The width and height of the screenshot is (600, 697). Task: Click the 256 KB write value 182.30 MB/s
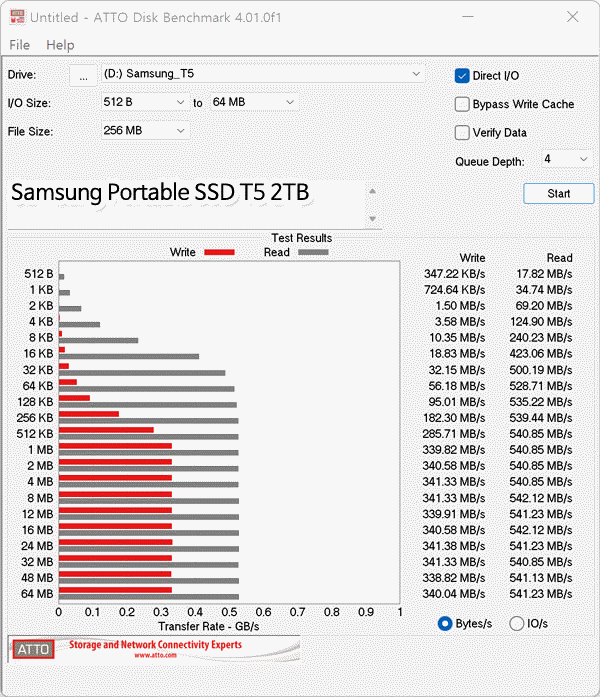(454, 418)
